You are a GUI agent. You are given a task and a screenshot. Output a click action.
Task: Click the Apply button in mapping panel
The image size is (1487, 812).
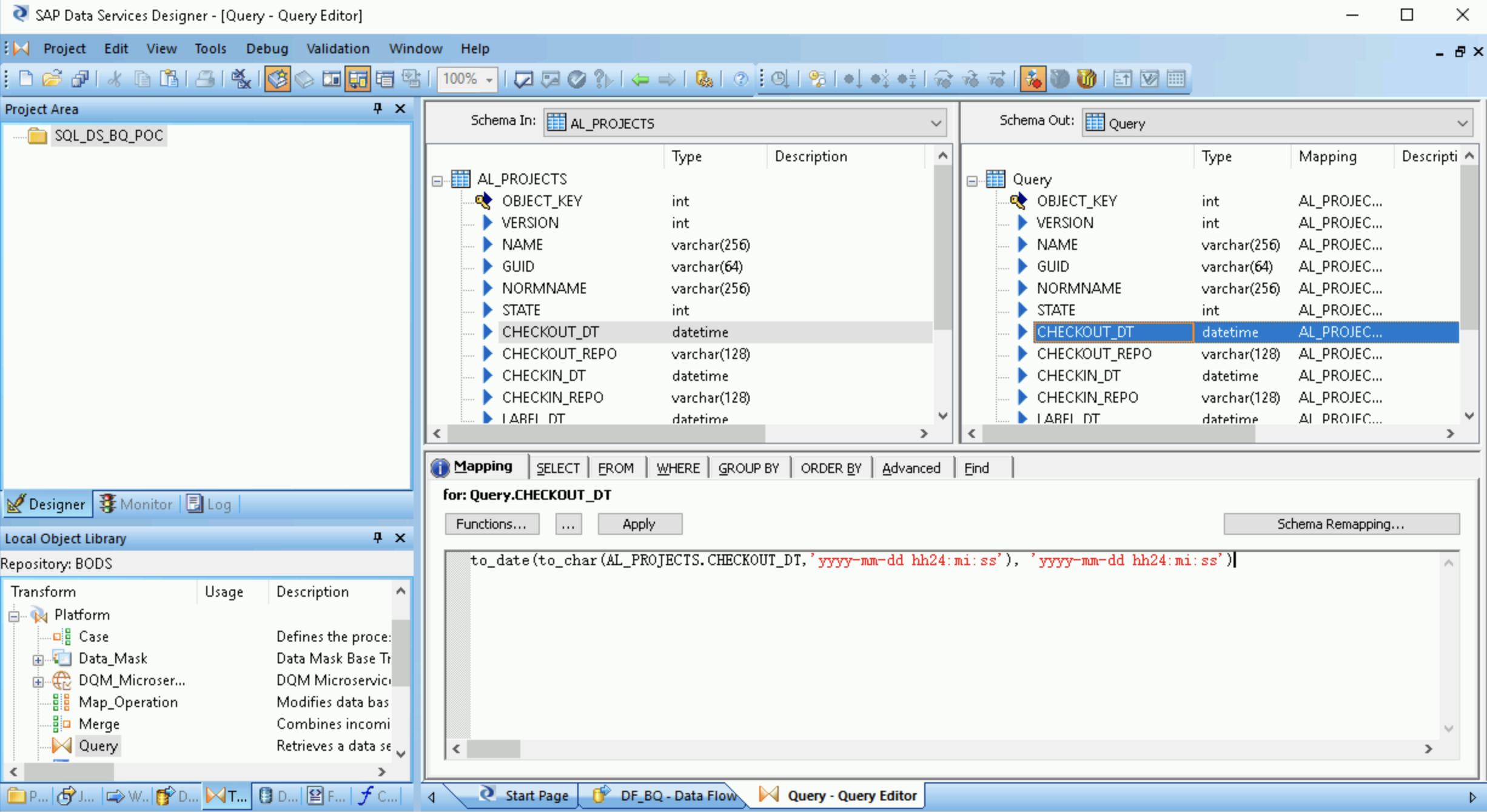tap(639, 523)
